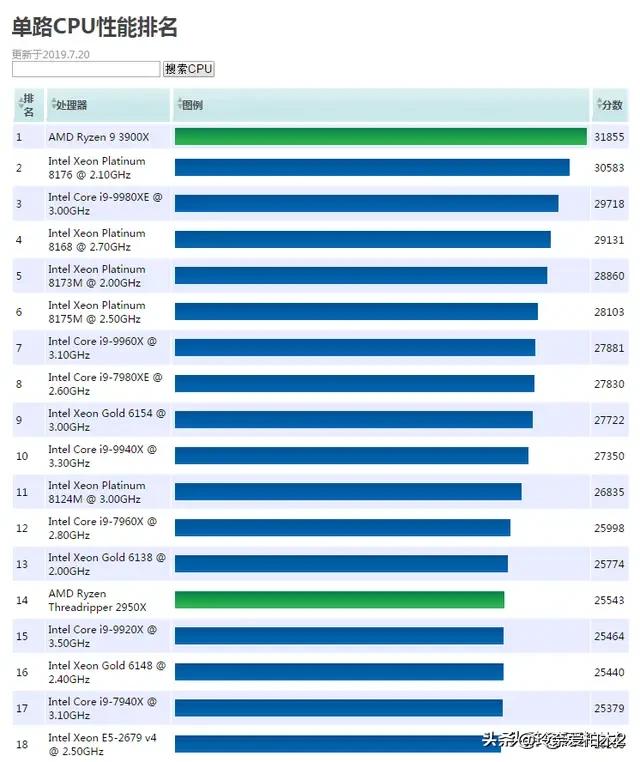Viewport: 640px width, 762px height.
Task: Click the green bar for Threadripper 2950X
Action: [x=339, y=600]
